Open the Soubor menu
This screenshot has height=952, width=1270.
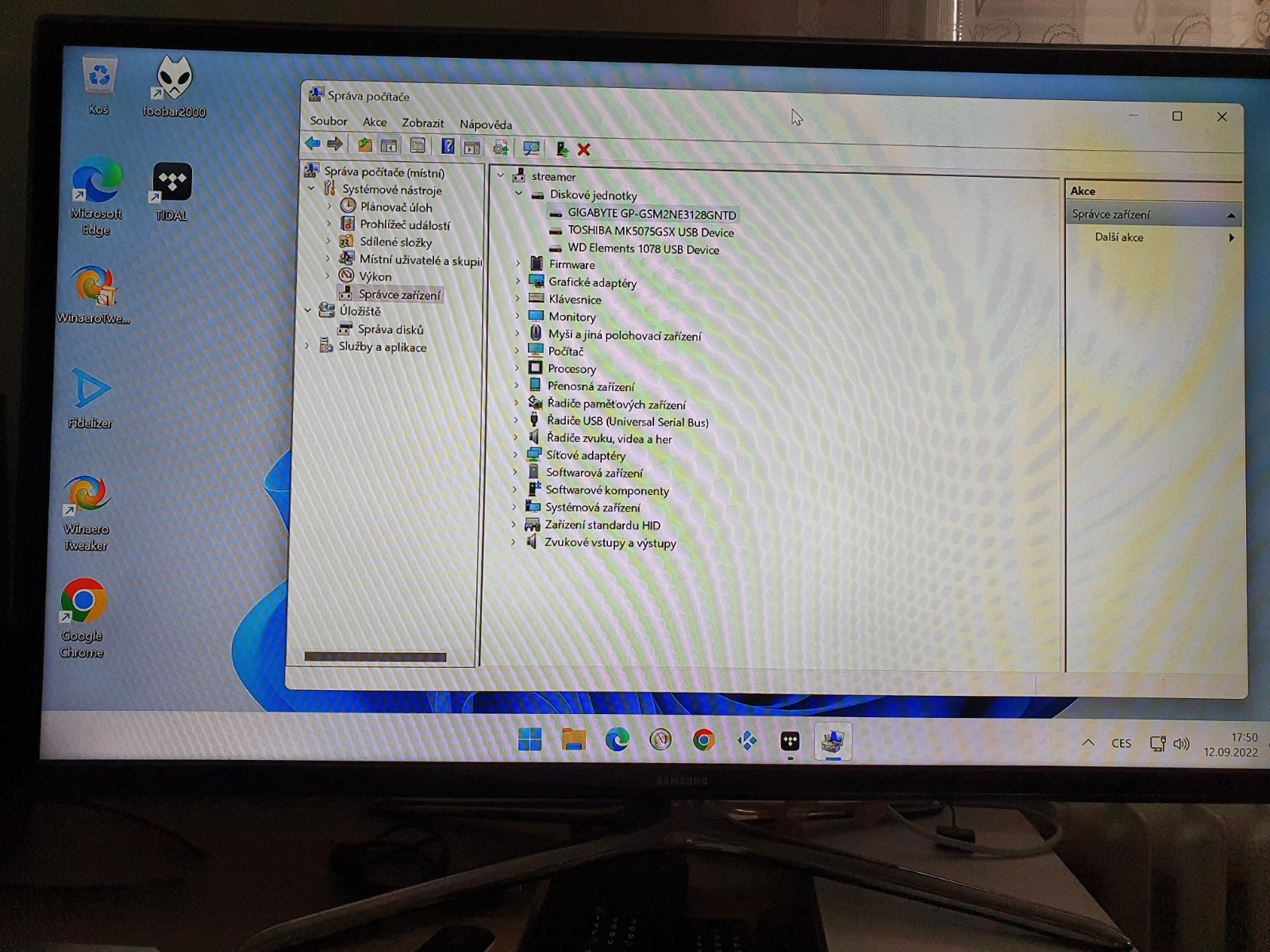[x=329, y=121]
